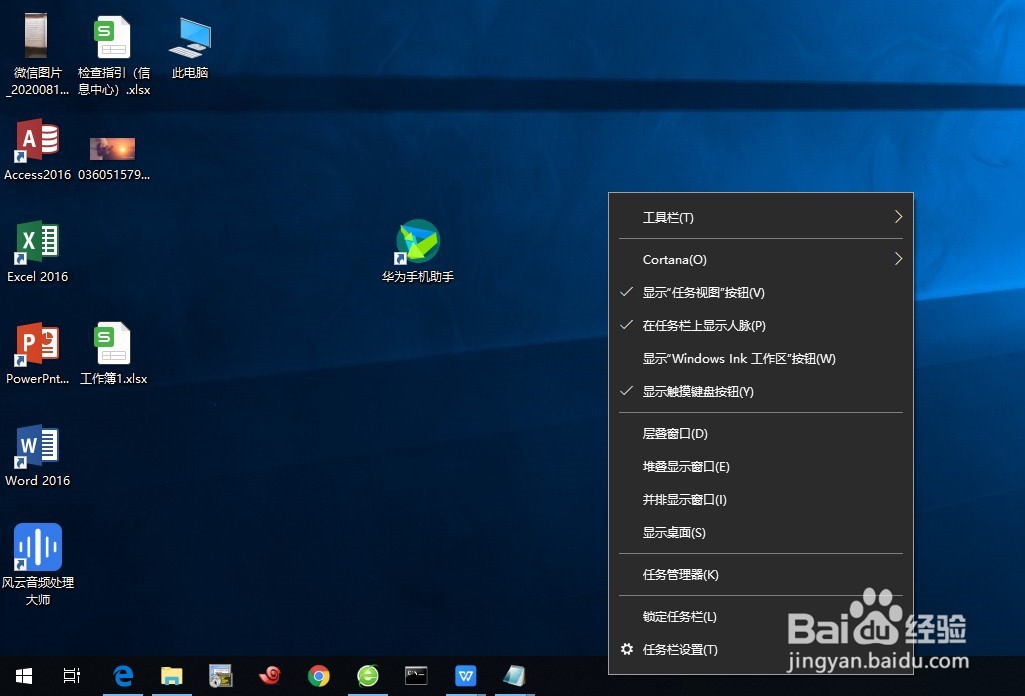
Task: Launch Microsoft Edge on the taskbar
Action: click(122, 676)
